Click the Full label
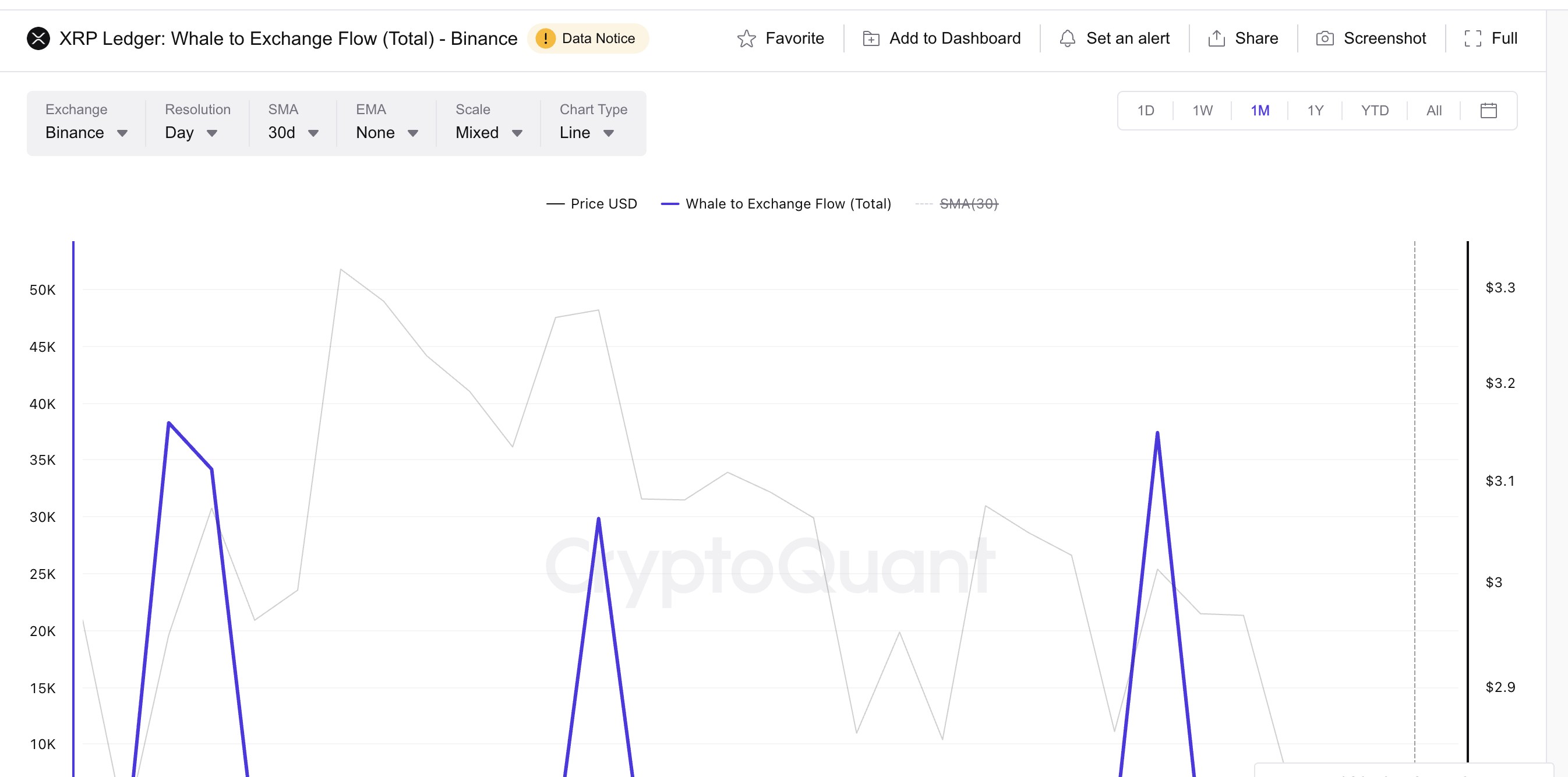This screenshot has width=1568, height=777. (1503, 38)
